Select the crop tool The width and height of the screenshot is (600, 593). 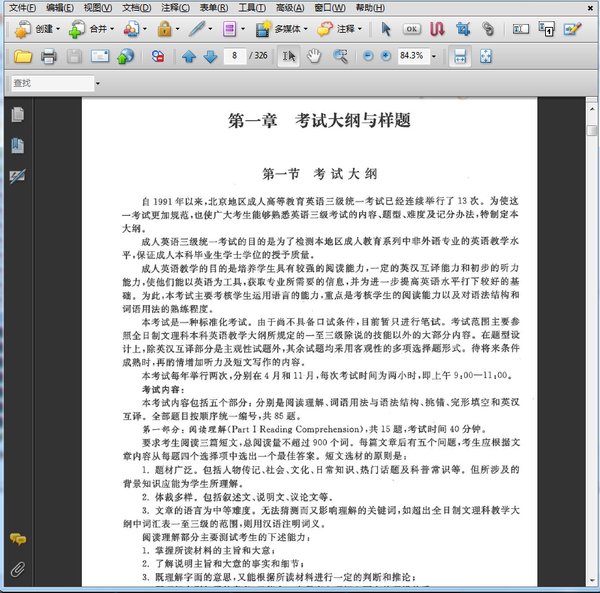tap(463, 29)
